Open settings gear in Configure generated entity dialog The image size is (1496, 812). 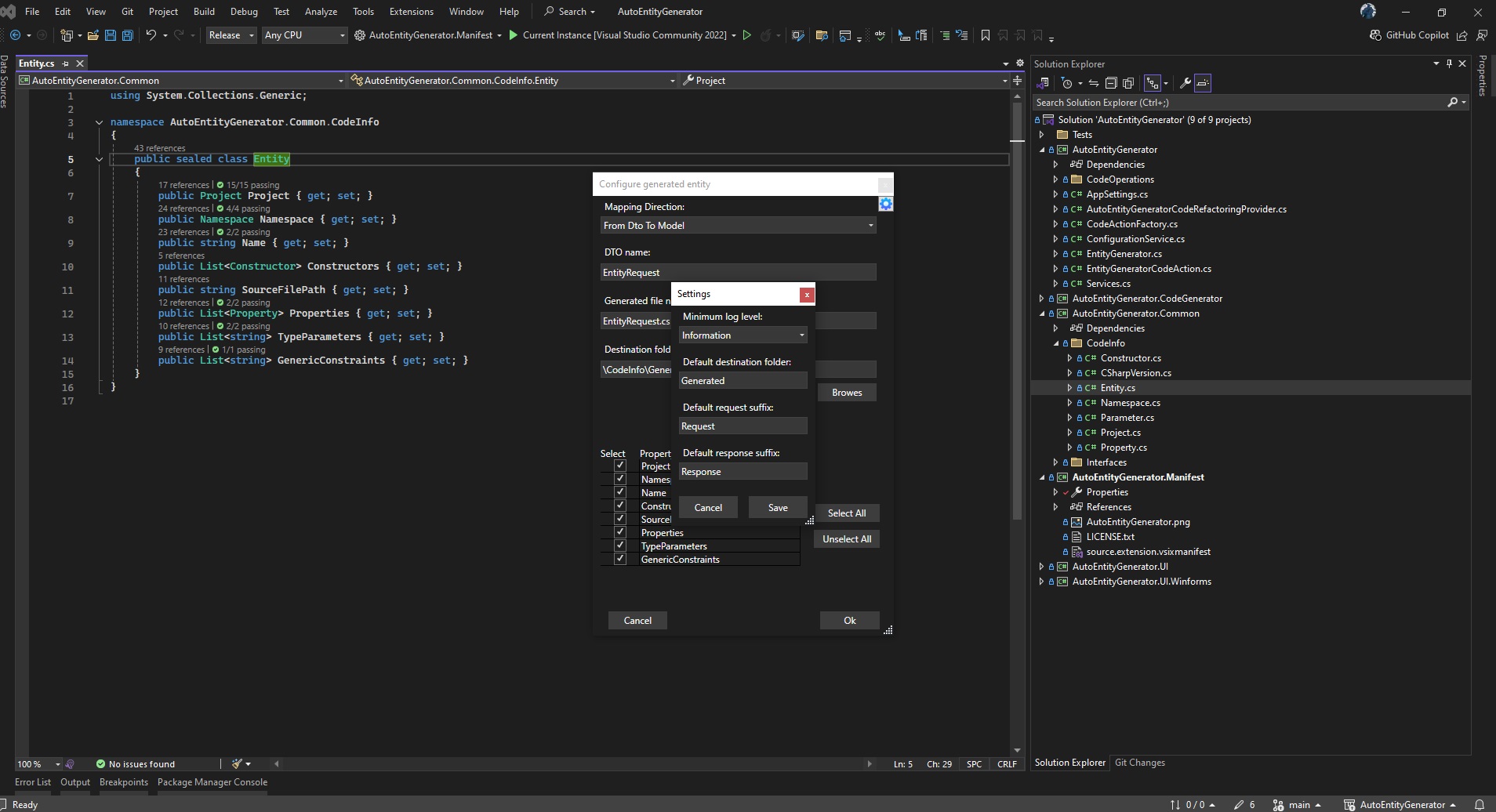(x=886, y=204)
